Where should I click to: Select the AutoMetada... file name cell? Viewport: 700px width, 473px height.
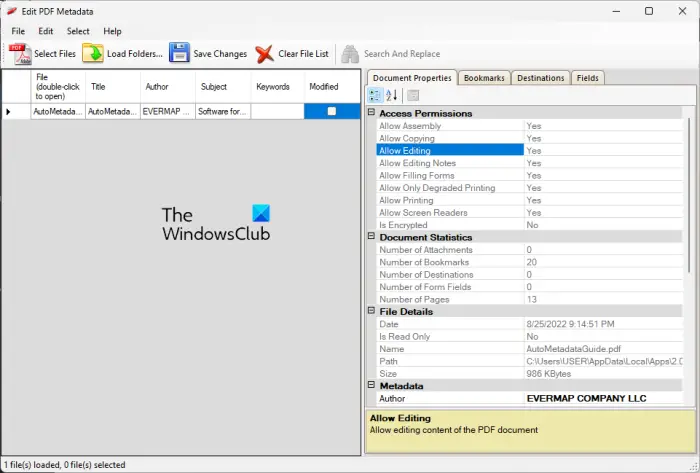click(58, 112)
